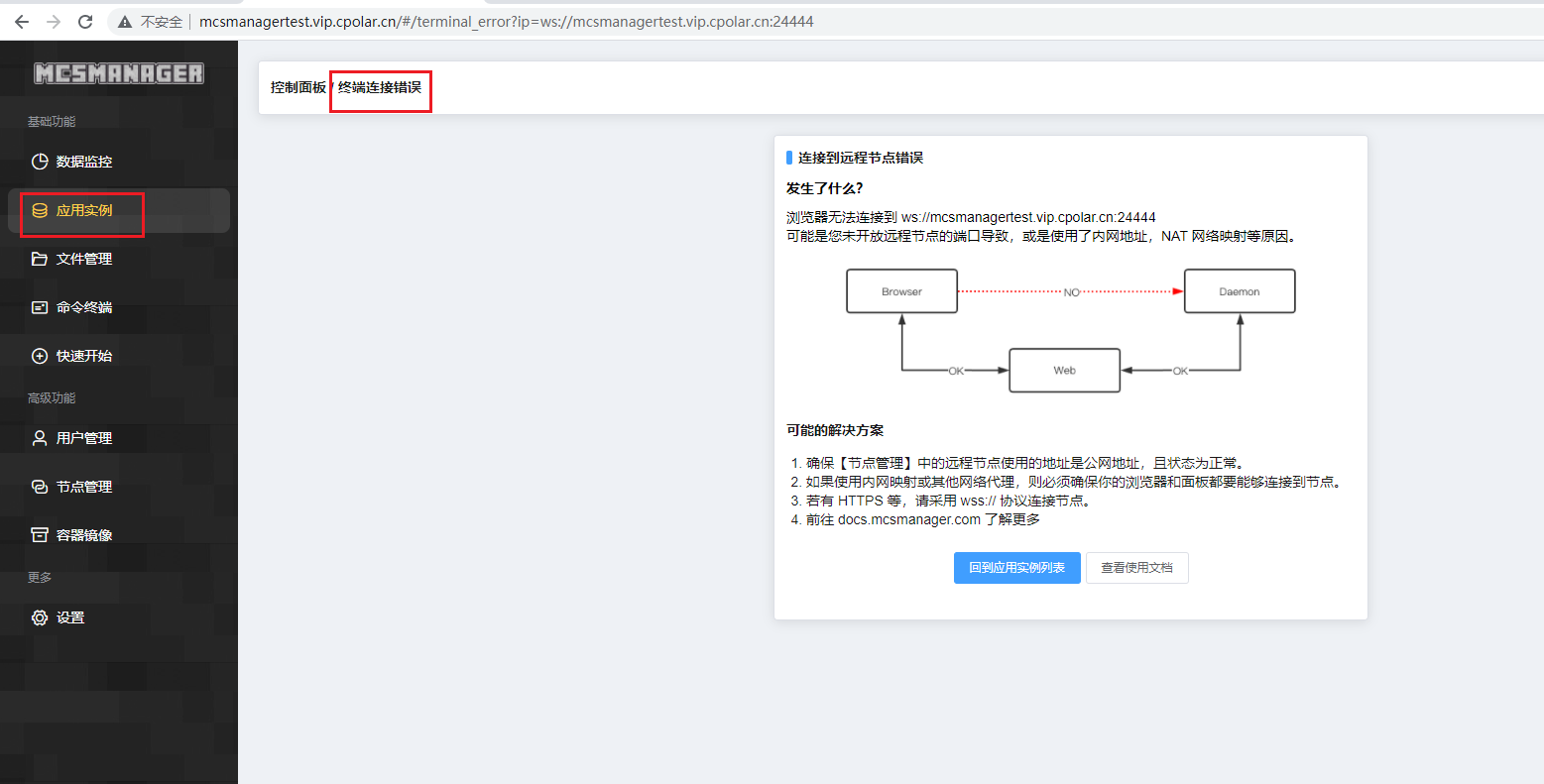This screenshot has height=784, width=1544.
Task: Click the 回到应用实例列表 button
Action: coord(1016,568)
